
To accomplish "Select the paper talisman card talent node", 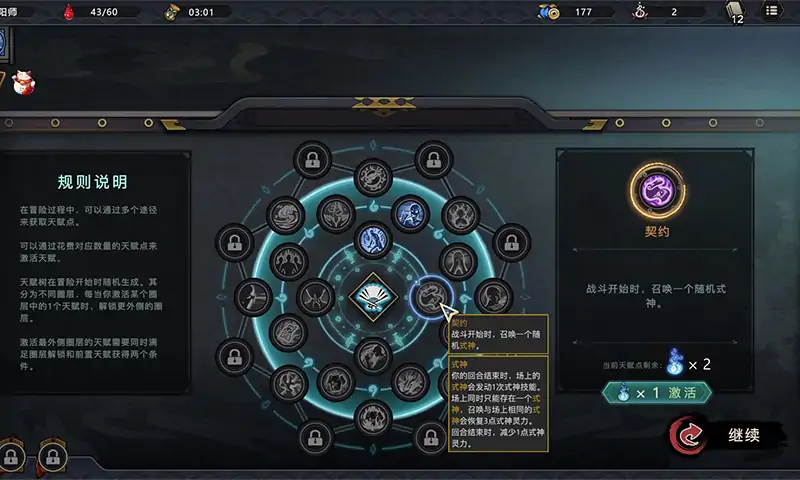I will (x=288, y=333).
